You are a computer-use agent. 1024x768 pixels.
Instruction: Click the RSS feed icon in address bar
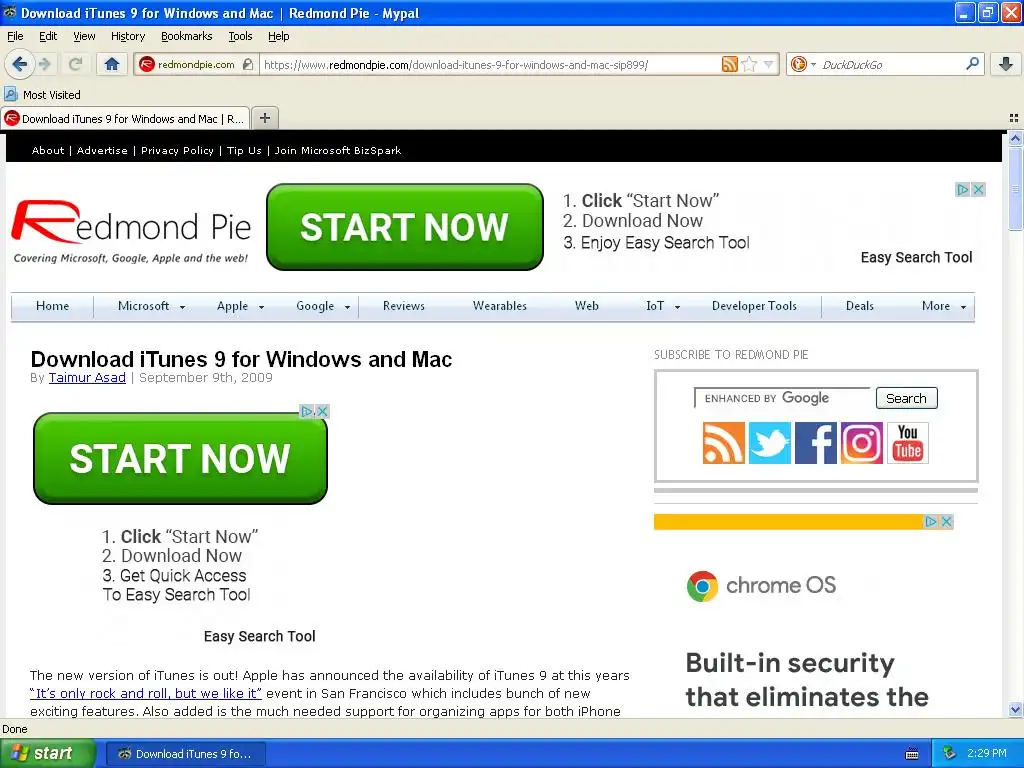(x=729, y=64)
